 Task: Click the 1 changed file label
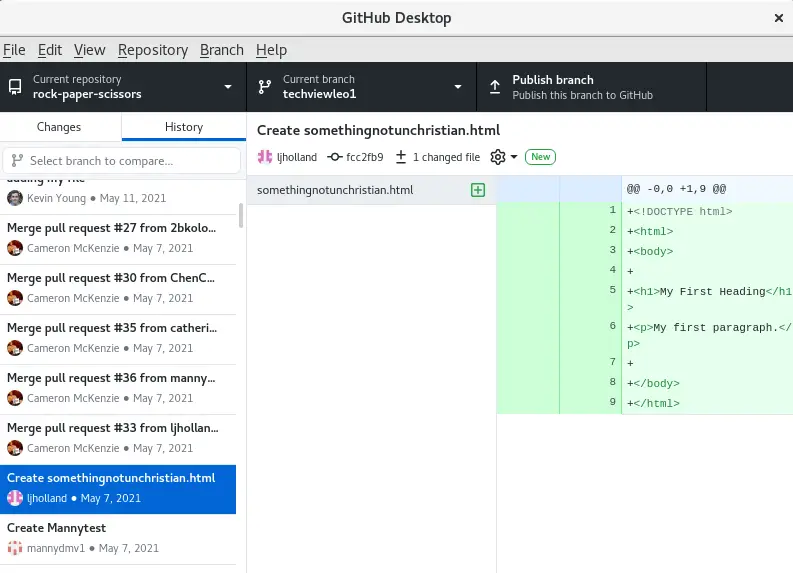446,157
